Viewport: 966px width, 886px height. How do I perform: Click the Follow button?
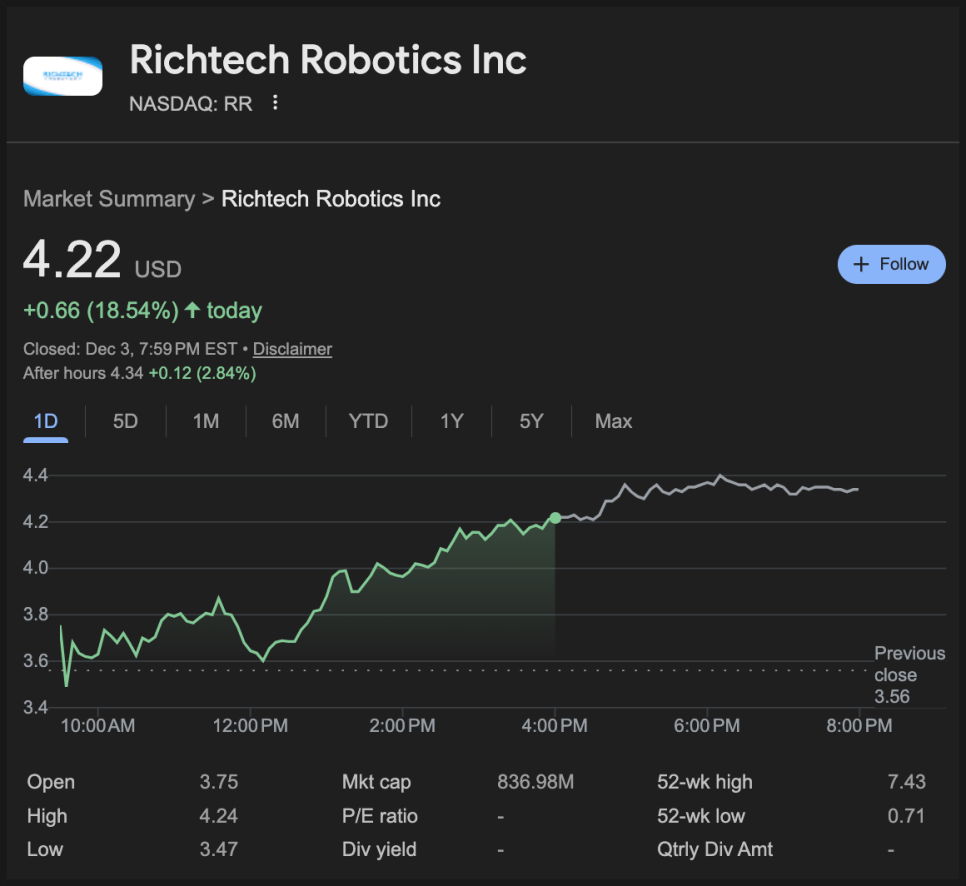891,264
